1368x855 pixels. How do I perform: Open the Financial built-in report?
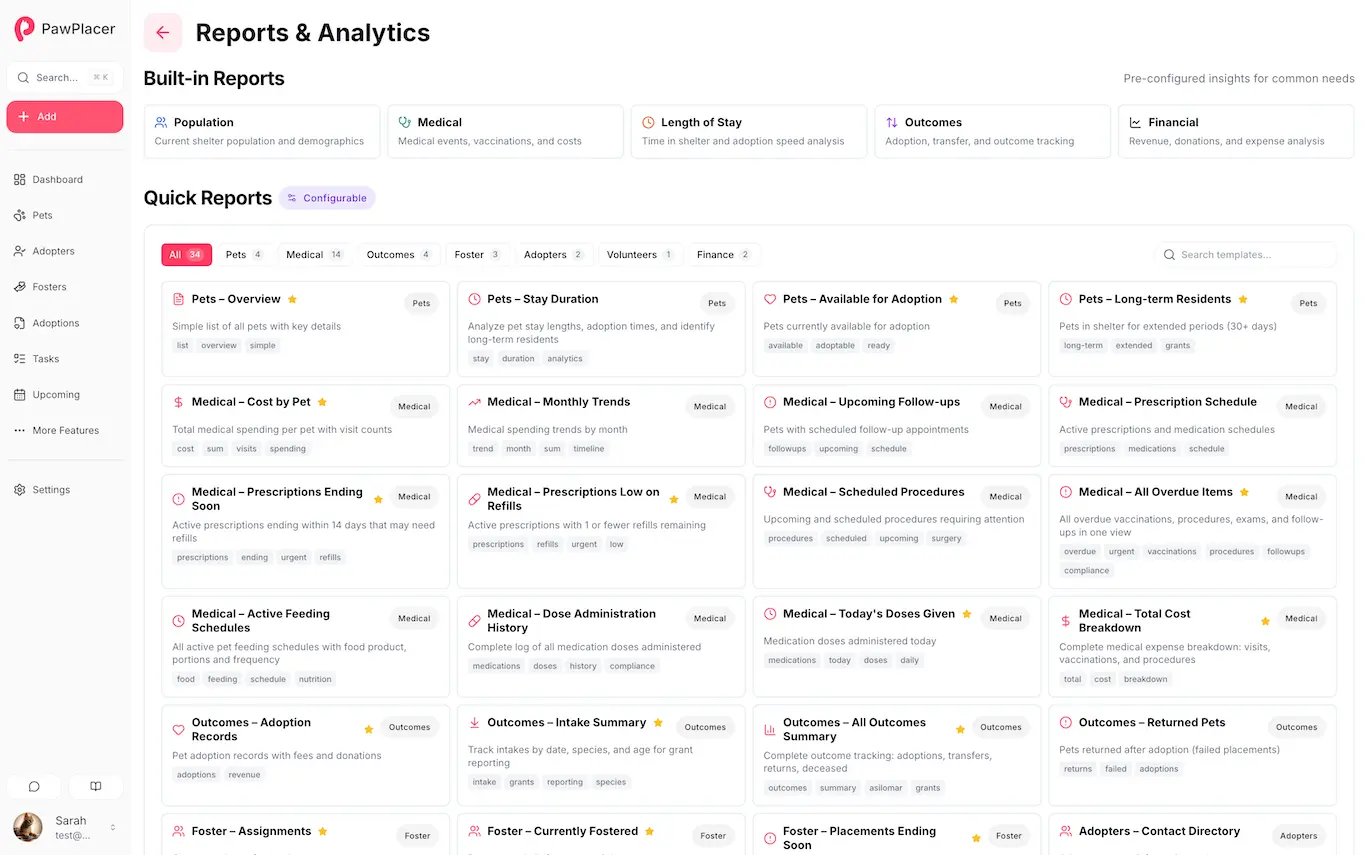coord(1235,130)
